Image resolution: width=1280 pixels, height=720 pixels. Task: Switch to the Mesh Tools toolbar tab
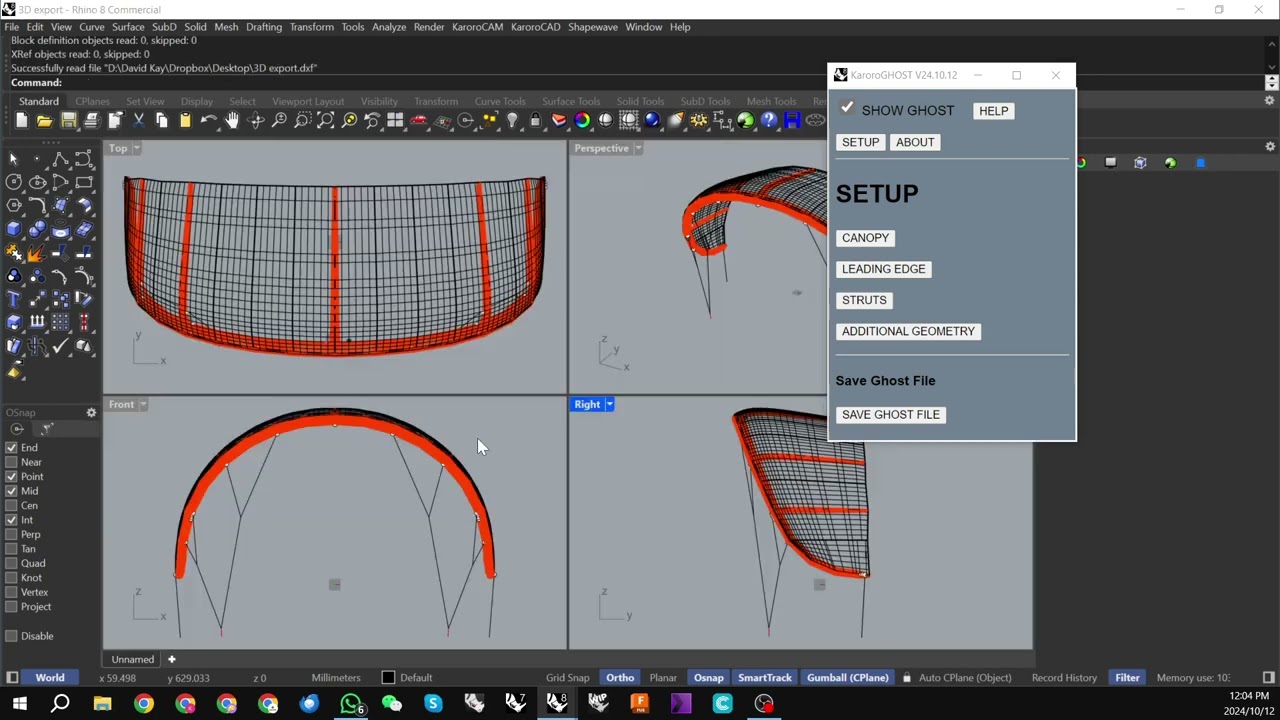point(771,101)
